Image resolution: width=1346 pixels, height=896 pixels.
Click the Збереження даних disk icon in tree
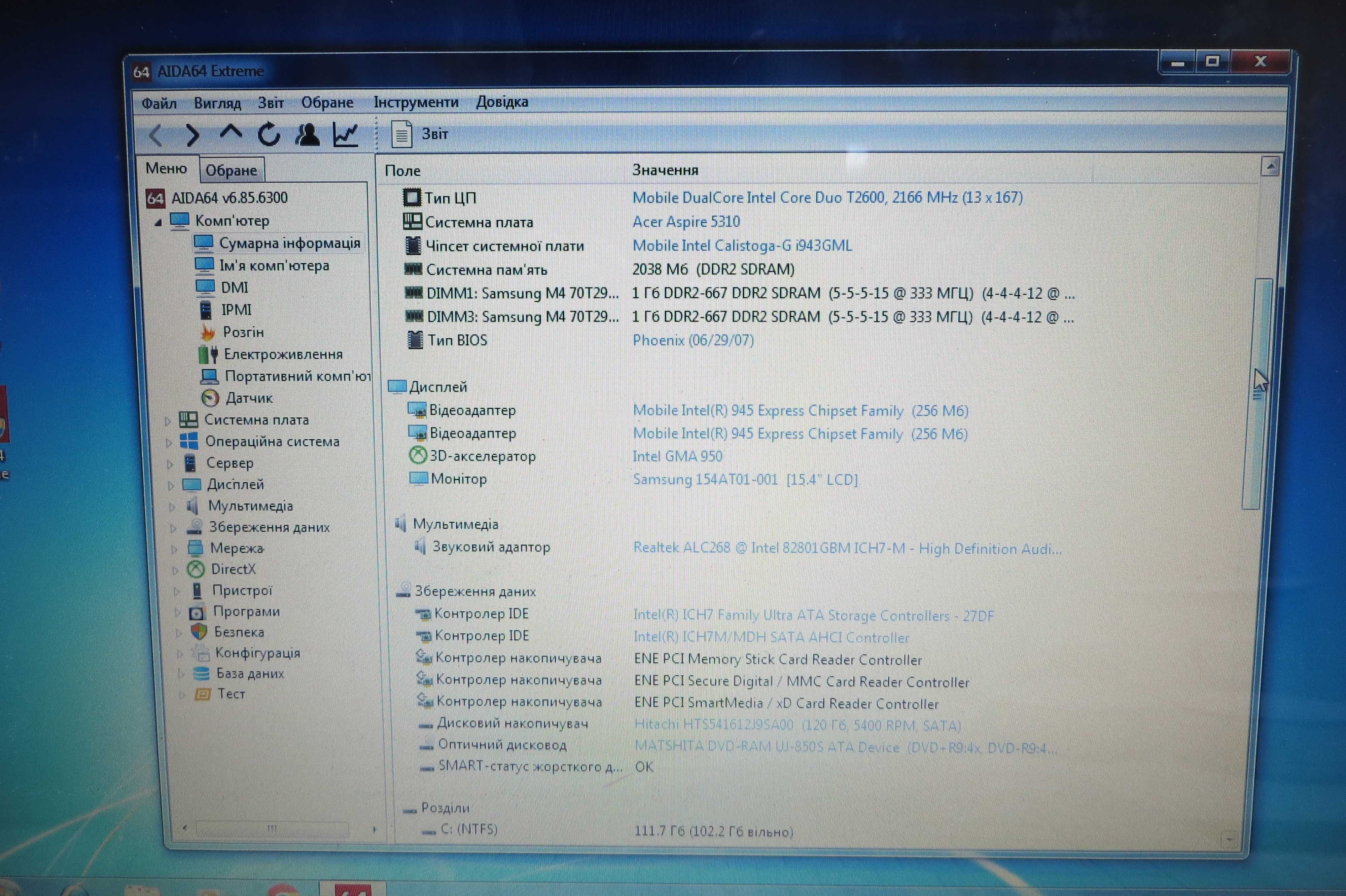point(194,527)
